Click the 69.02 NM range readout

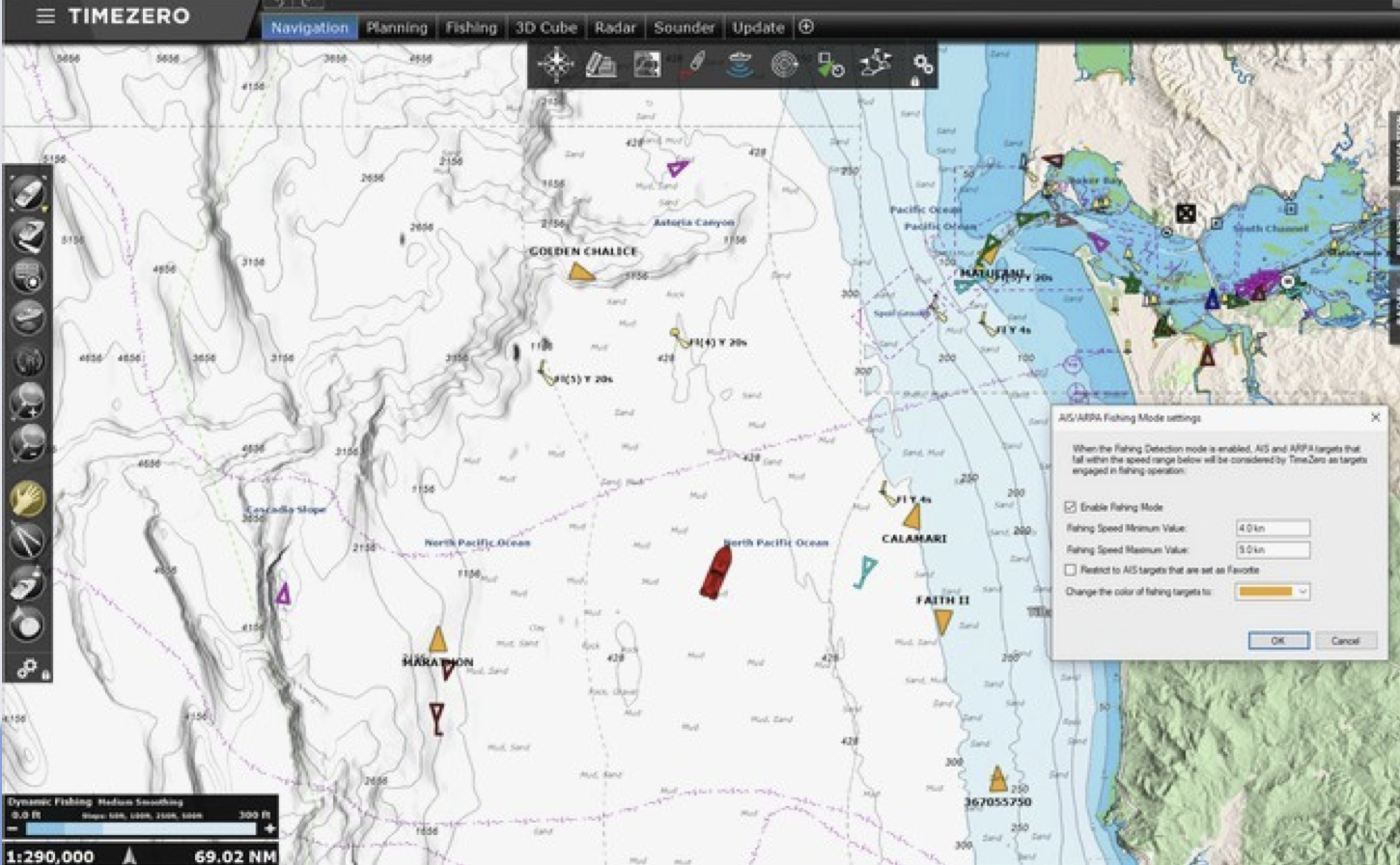[x=235, y=856]
